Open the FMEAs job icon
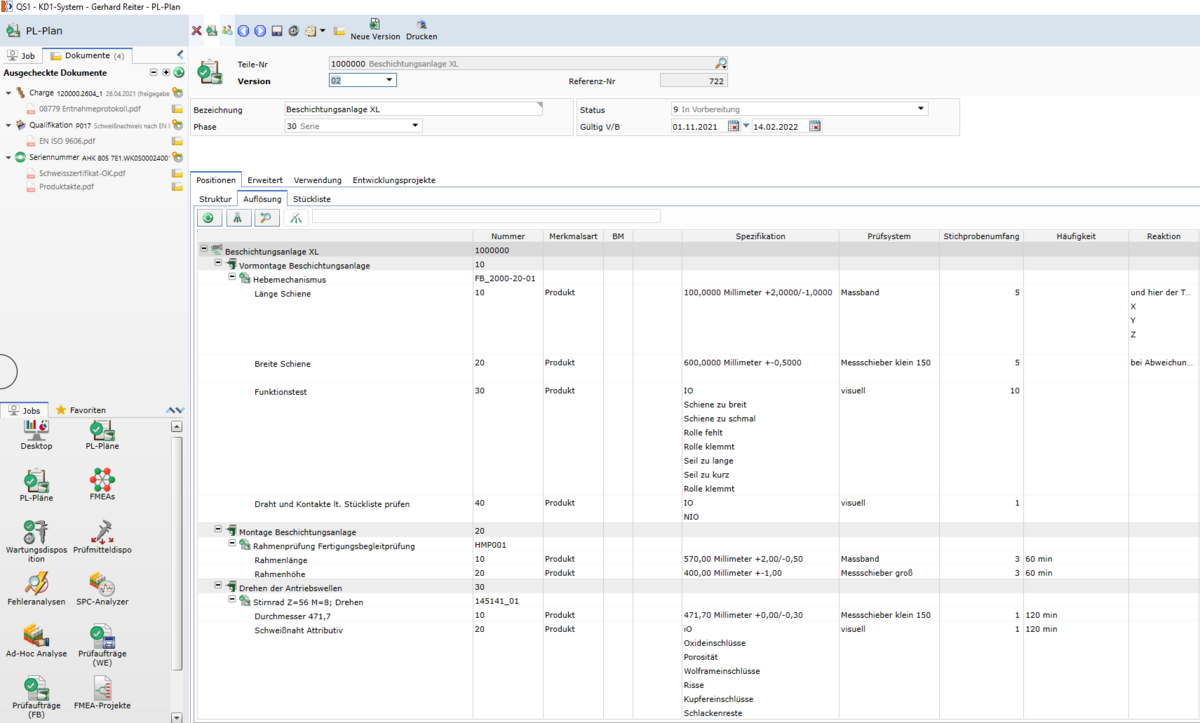Image resolution: width=1200 pixels, height=723 pixels. [x=102, y=483]
